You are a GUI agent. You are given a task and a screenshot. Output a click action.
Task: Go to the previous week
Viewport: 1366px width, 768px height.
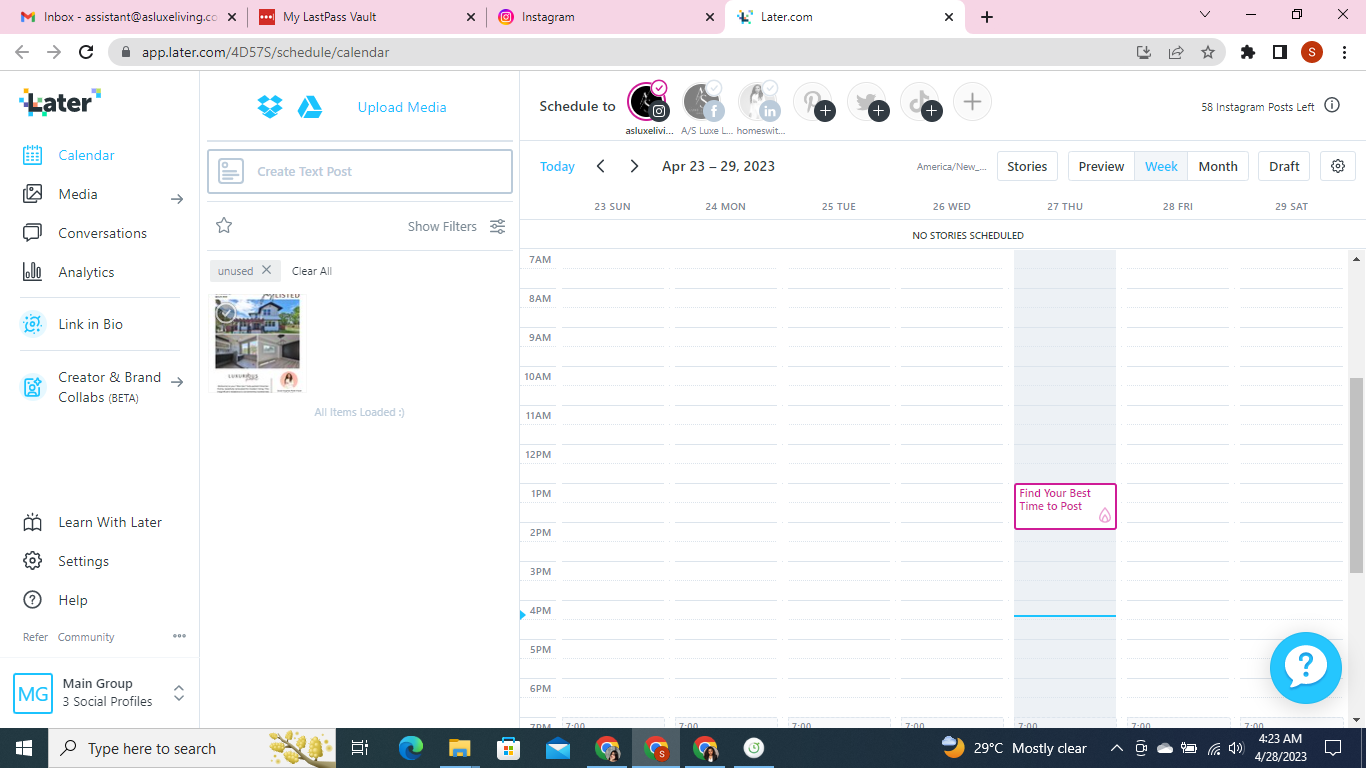point(601,166)
